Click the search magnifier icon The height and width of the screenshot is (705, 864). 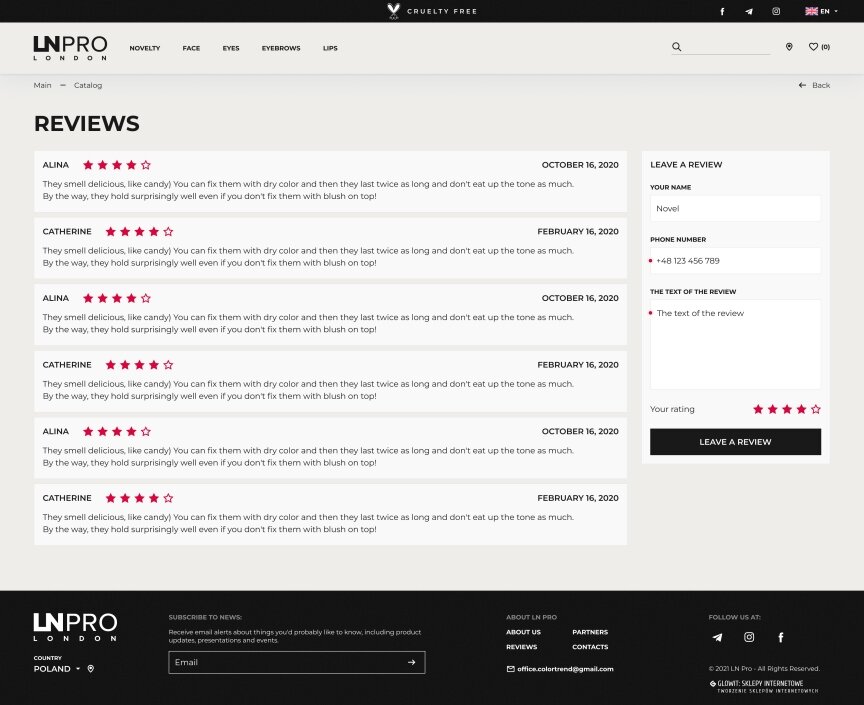coord(677,47)
